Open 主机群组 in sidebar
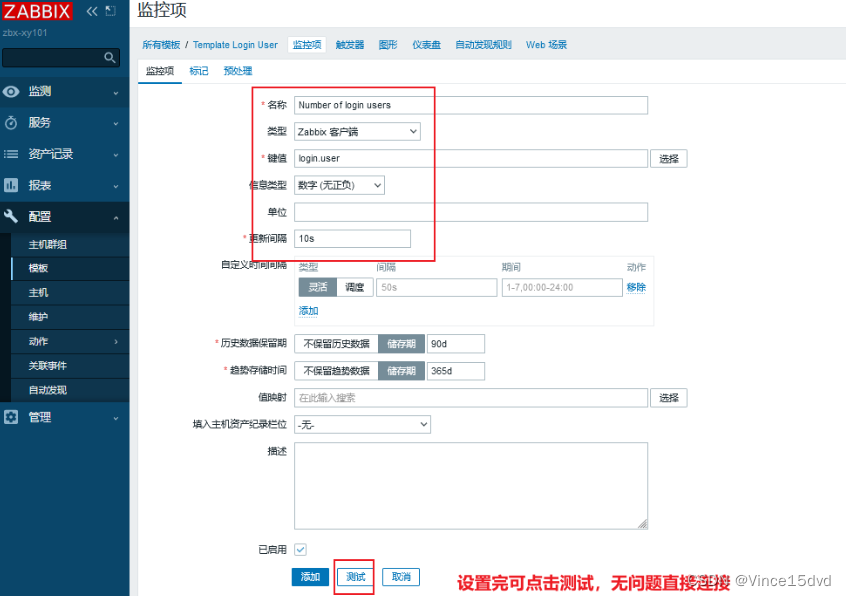This screenshot has width=846, height=596. tap(47, 244)
